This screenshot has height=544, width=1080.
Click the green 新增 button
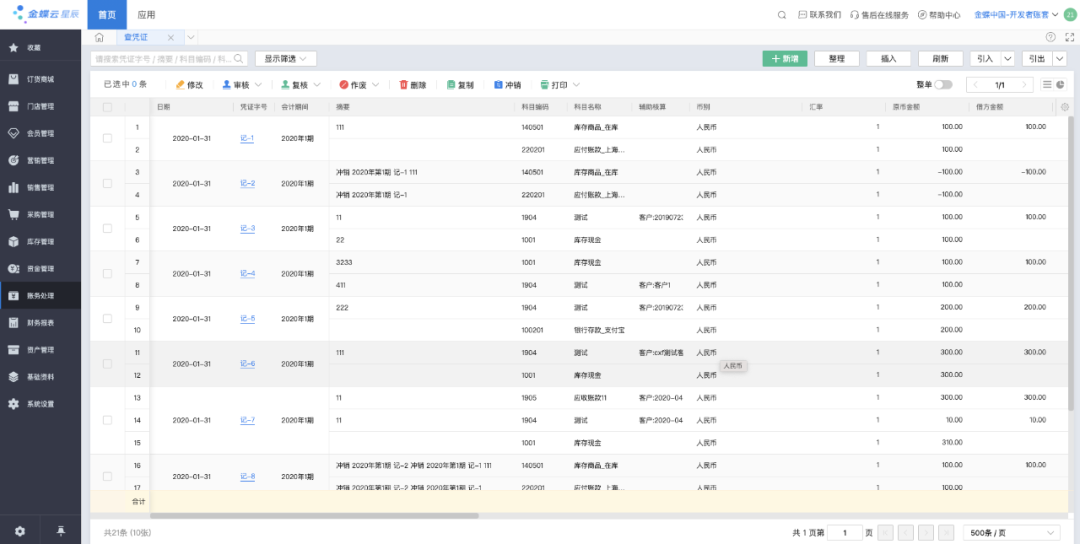785,59
